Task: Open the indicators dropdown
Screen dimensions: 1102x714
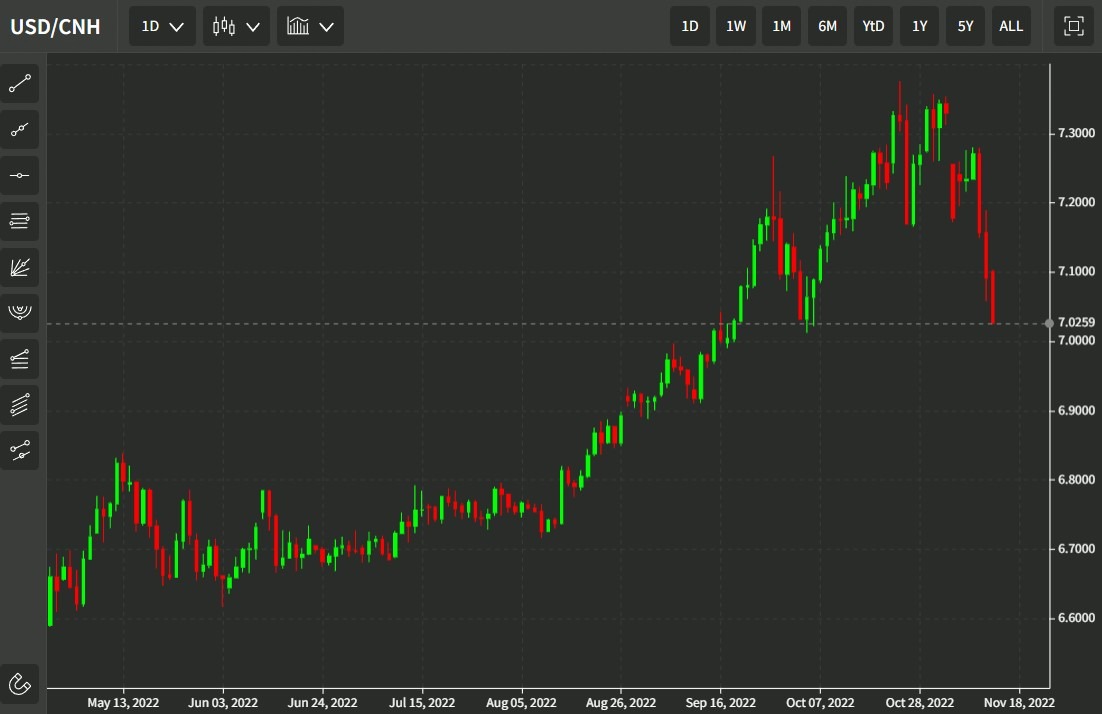Action: [x=310, y=27]
